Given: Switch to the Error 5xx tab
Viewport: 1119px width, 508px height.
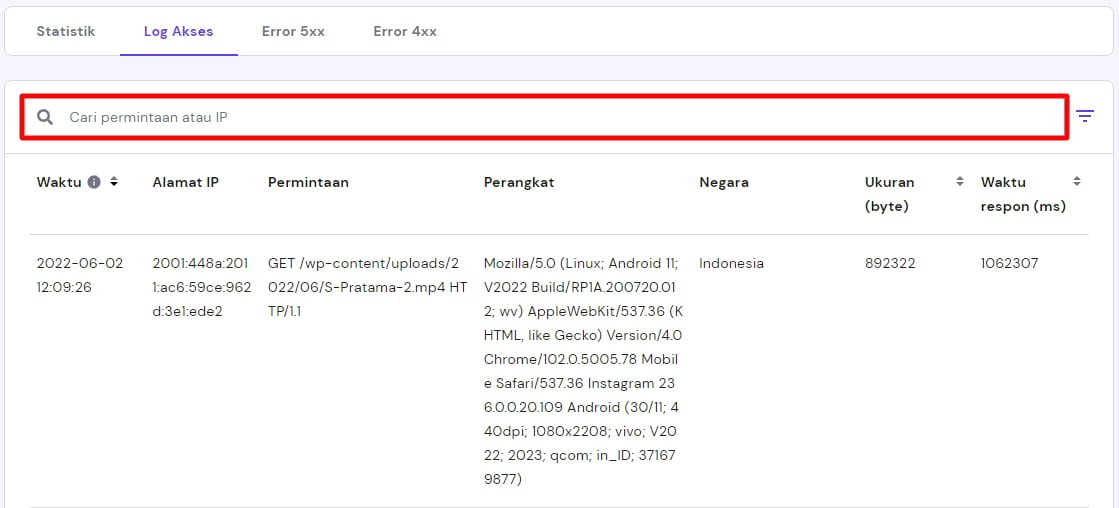Looking at the screenshot, I should pos(293,31).
